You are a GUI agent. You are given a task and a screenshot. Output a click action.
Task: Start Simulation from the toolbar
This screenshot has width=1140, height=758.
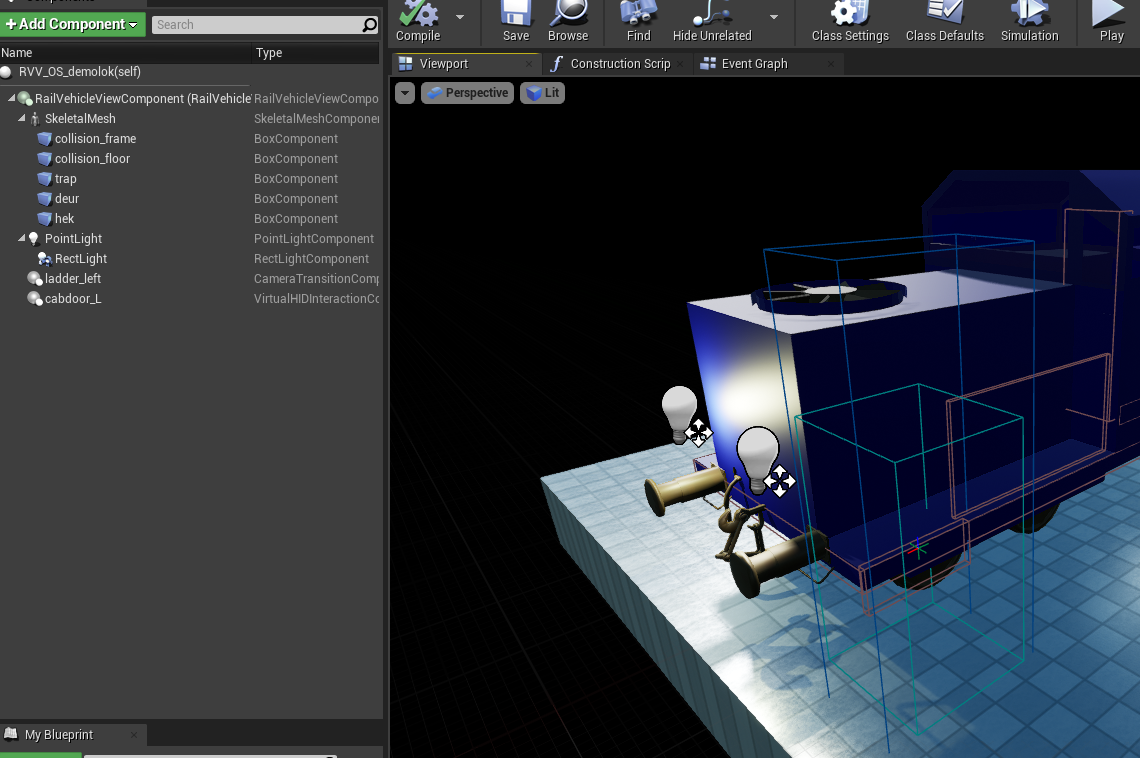(1029, 14)
